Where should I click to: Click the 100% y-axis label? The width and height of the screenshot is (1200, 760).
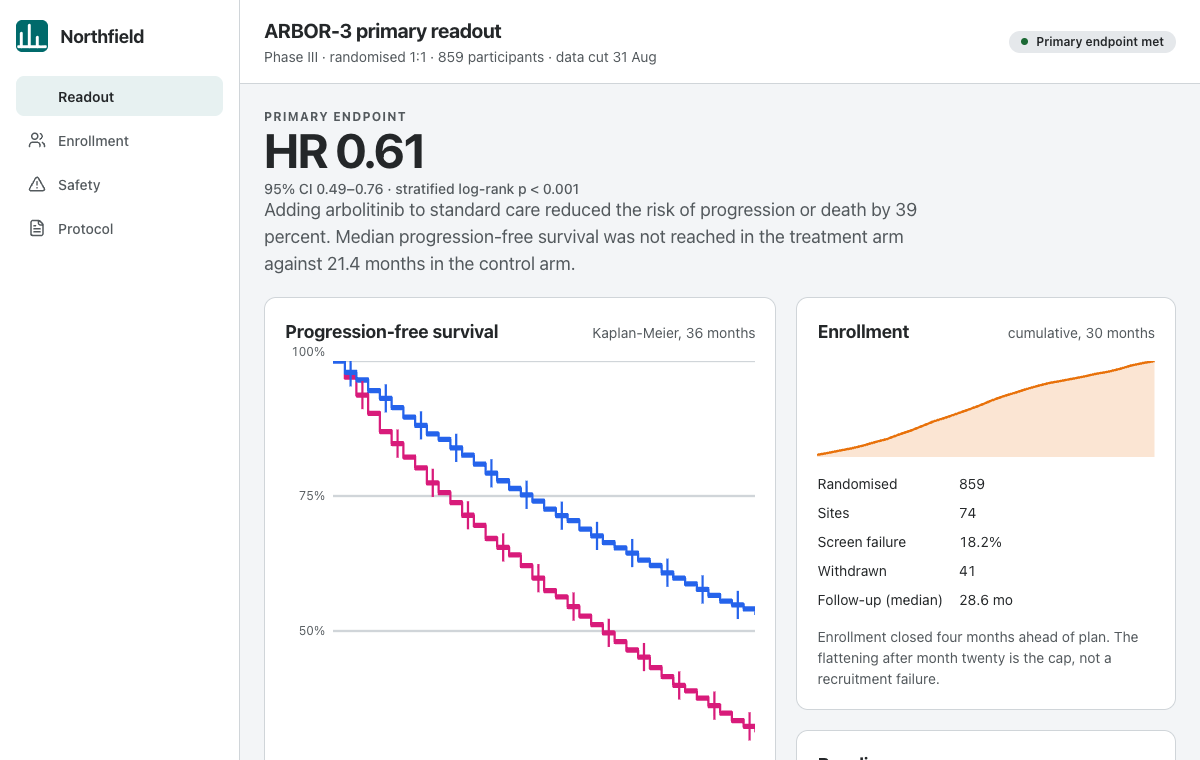click(x=308, y=352)
